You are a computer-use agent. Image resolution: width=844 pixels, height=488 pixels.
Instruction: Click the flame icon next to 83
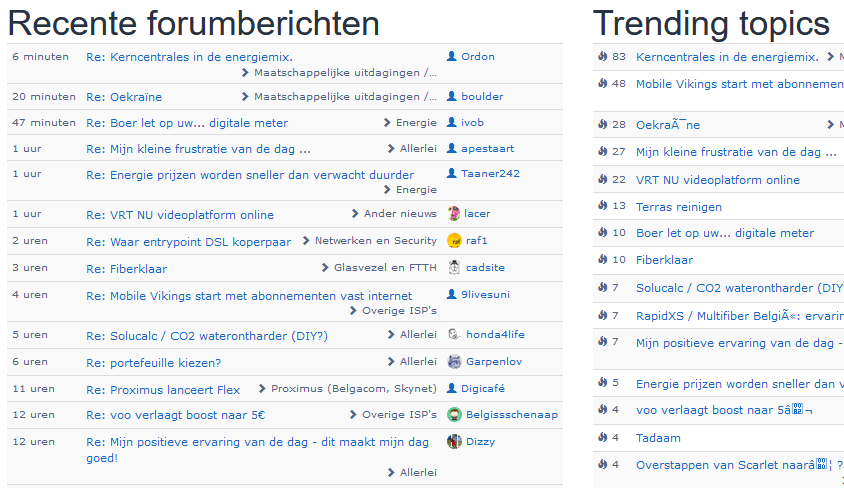(602, 57)
